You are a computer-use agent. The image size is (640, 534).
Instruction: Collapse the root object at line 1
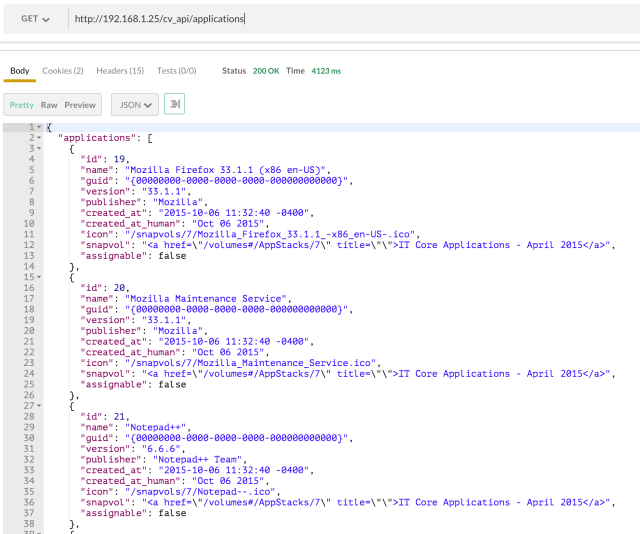pos(38,127)
